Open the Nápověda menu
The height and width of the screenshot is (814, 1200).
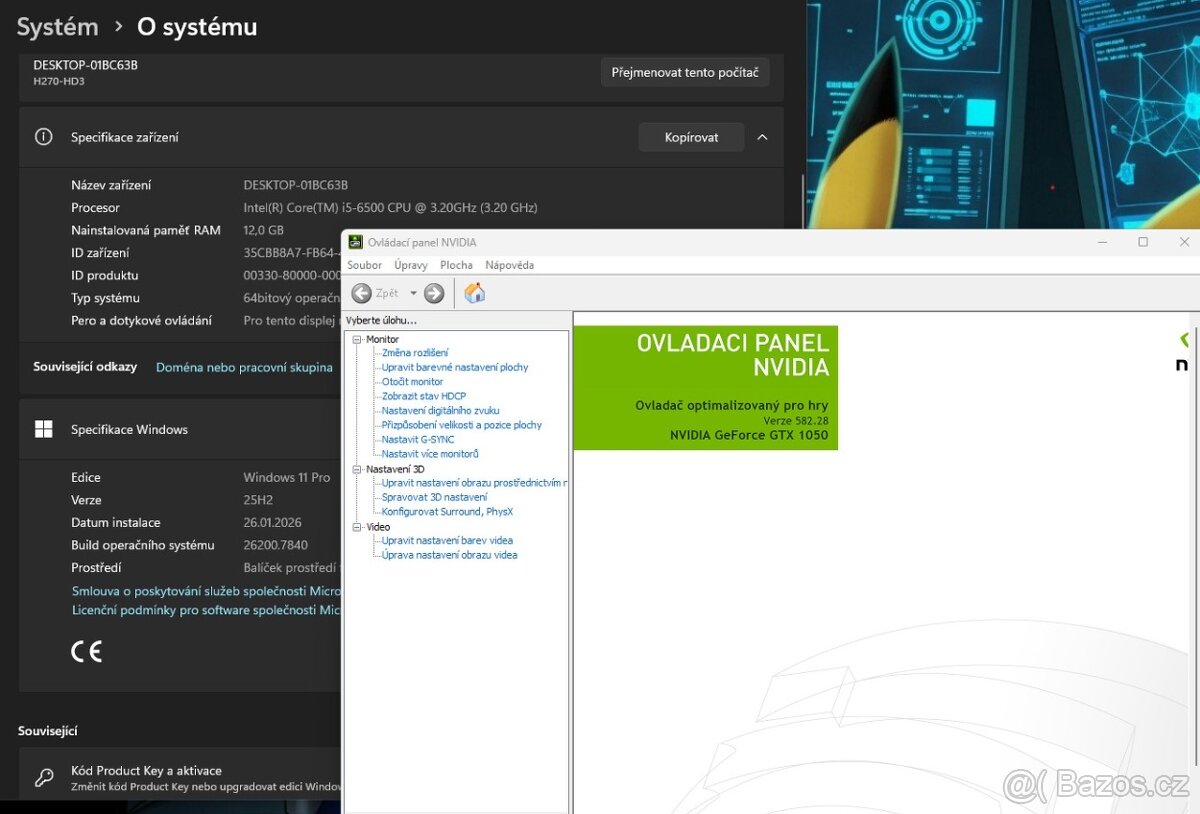click(x=509, y=265)
